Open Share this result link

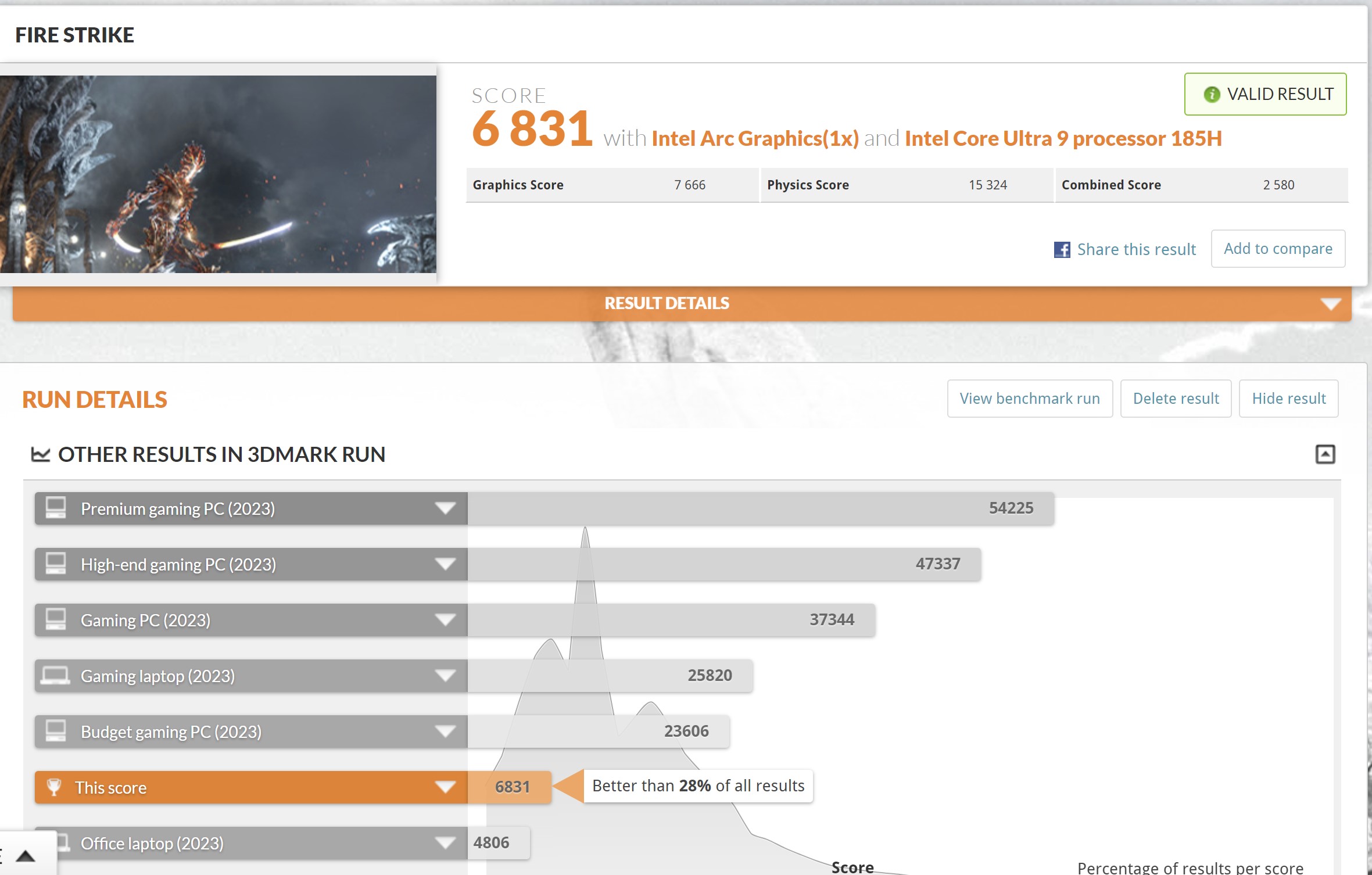point(1136,250)
